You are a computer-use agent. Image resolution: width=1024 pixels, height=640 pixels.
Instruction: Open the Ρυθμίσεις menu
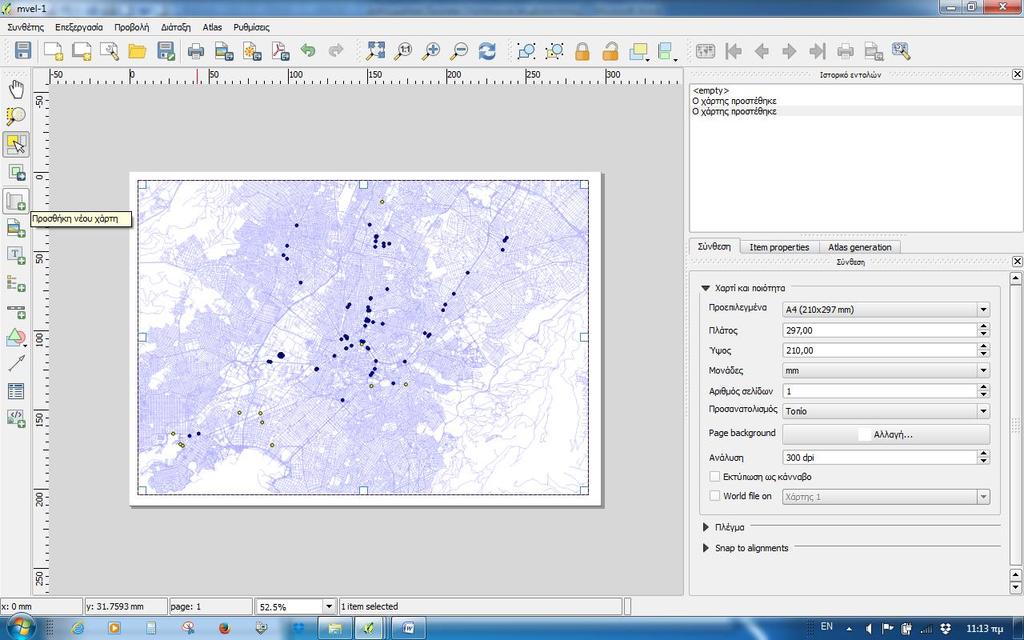coord(251,27)
